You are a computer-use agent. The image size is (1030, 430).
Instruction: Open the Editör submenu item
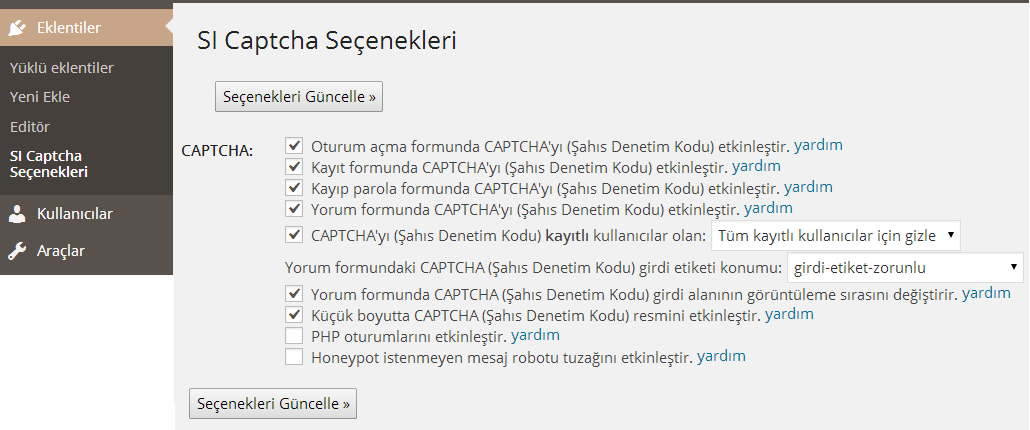click(x=30, y=127)
